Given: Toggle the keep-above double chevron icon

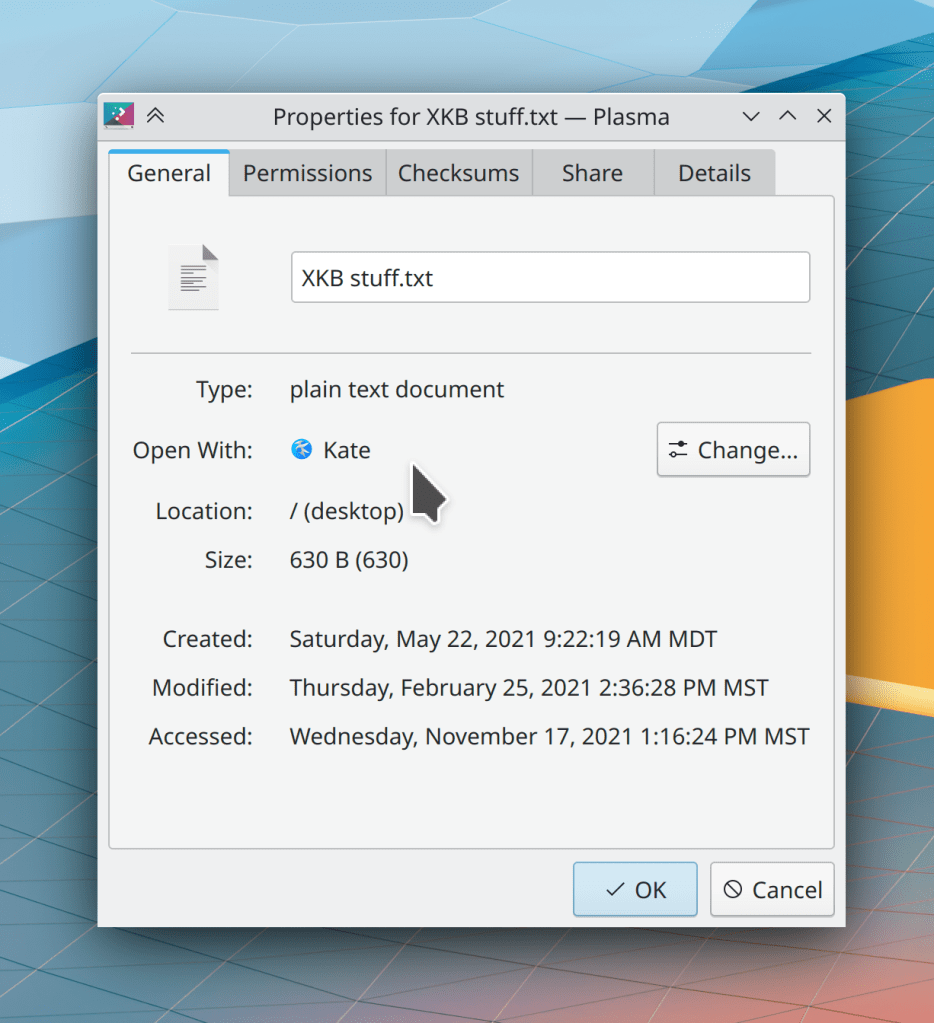Looking at the screenshot, I should pos(155,116).
